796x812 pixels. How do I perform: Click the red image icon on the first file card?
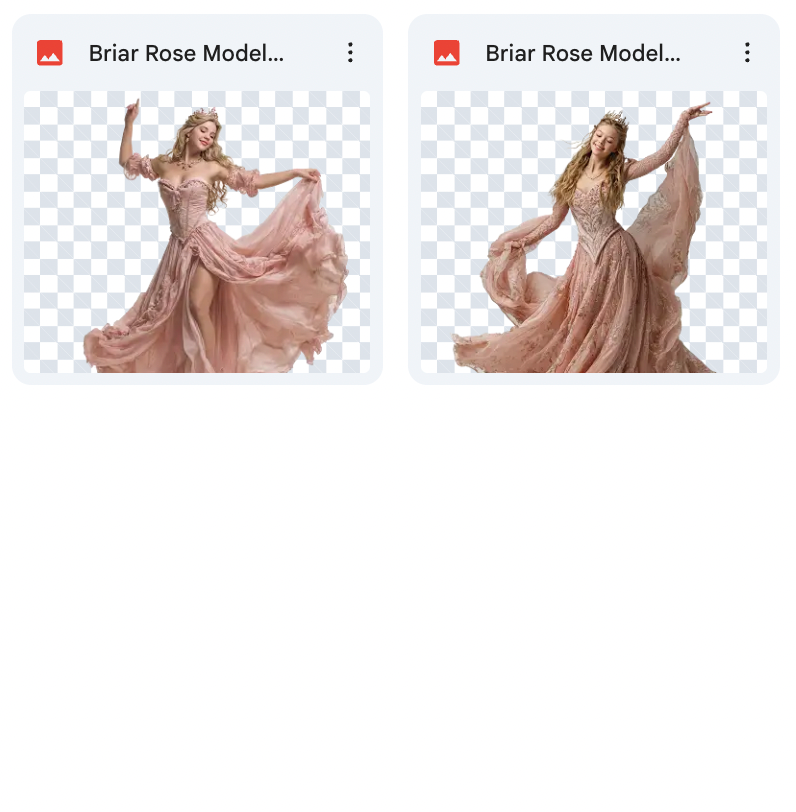pos(50,53)
